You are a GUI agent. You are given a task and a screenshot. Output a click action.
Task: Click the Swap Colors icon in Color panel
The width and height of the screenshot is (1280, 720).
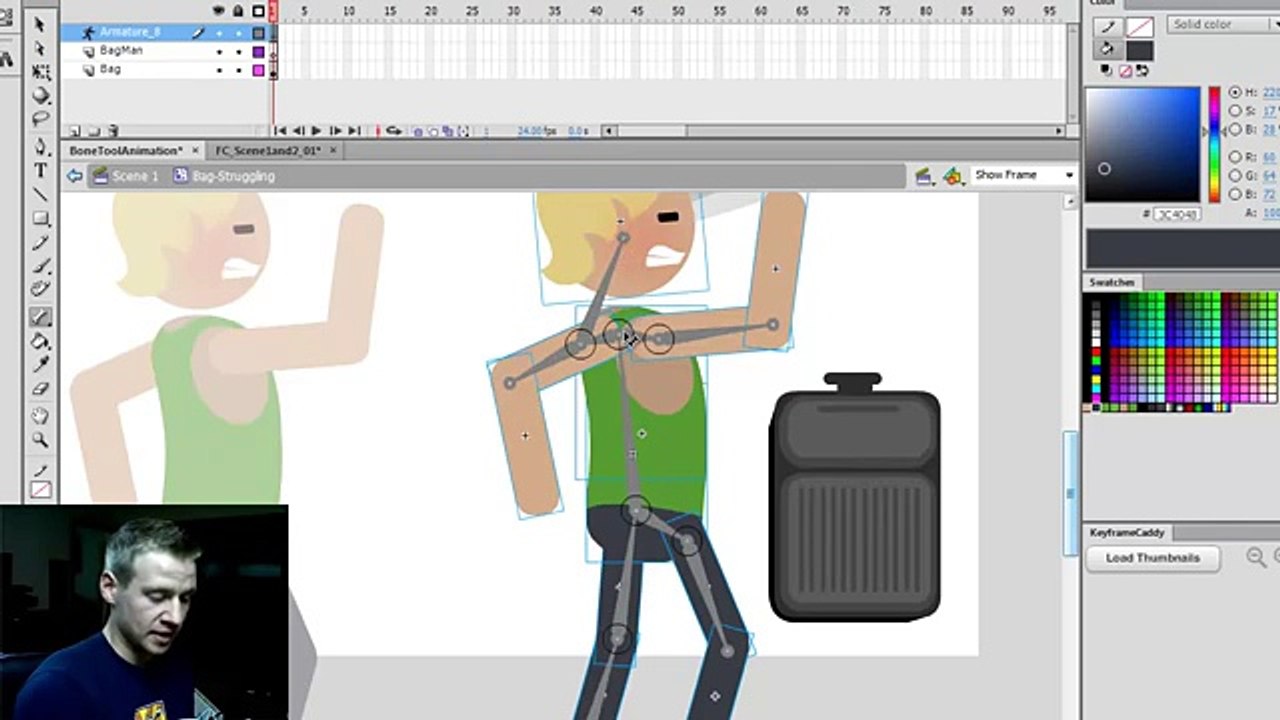(x=1142, y=71)
